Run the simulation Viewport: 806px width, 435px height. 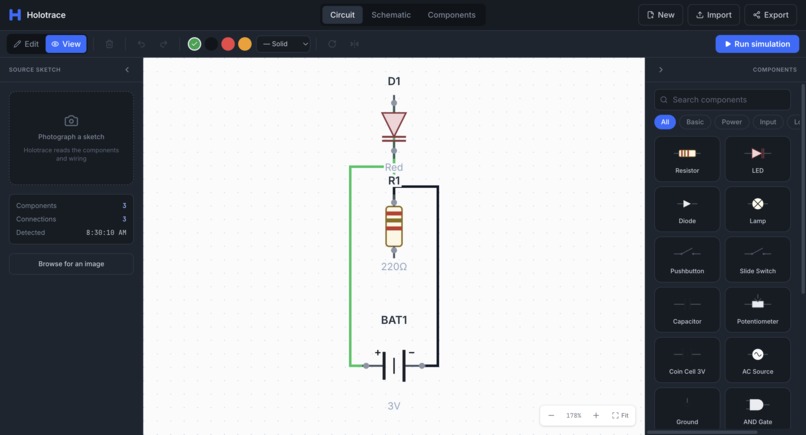pyautogui.click(x=757, y=44)
